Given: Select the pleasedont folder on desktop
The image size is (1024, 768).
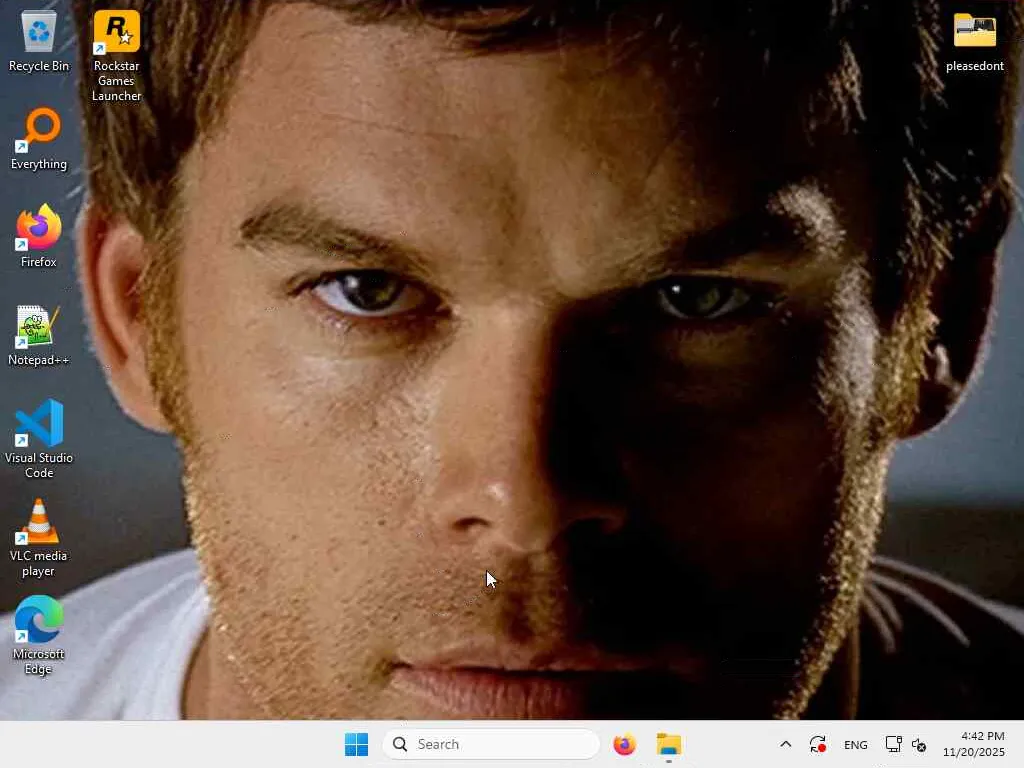Looking at the screenshot, I should [974, 40].
